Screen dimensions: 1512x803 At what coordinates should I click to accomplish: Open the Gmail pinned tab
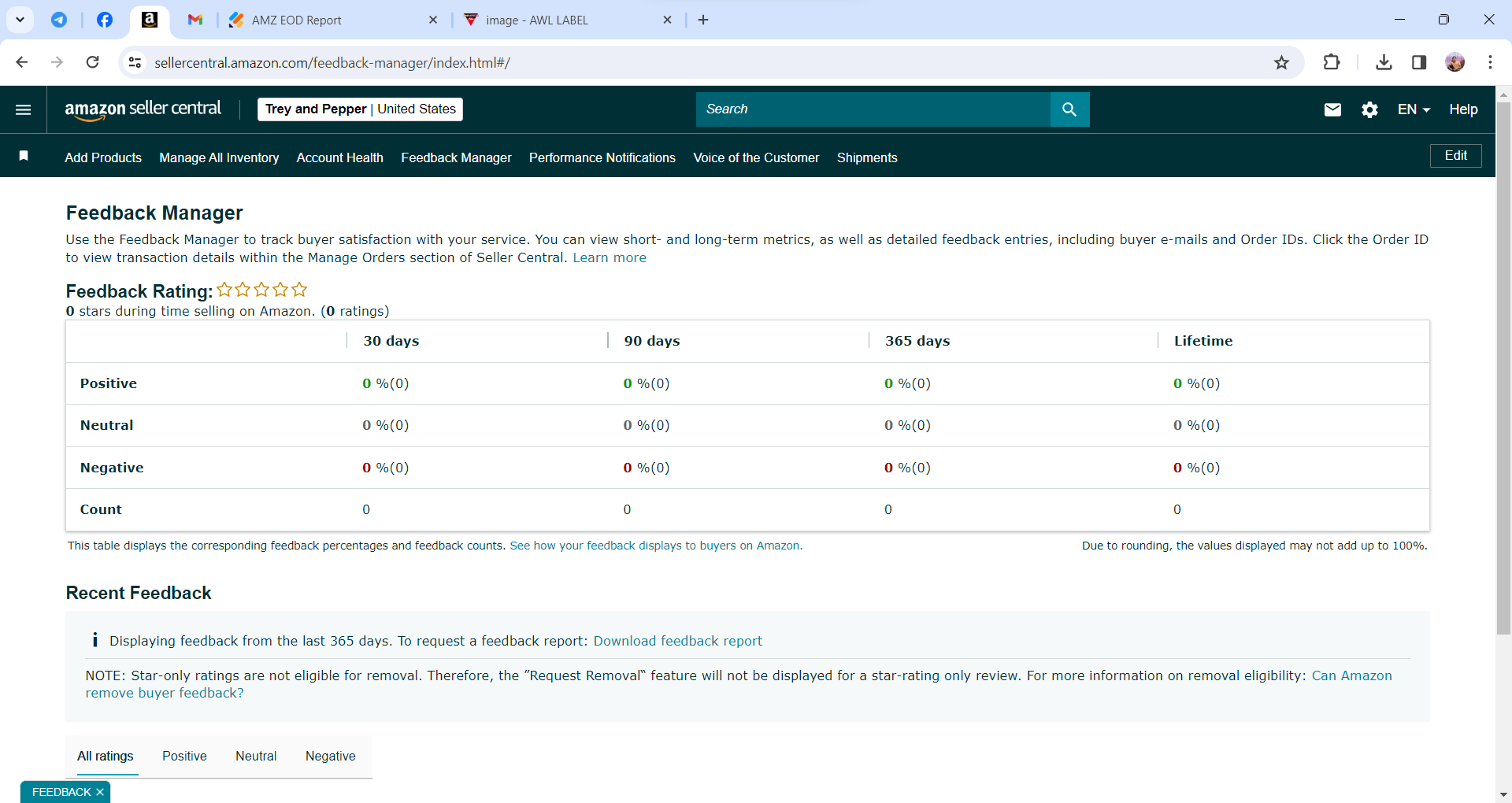point(195,20)
